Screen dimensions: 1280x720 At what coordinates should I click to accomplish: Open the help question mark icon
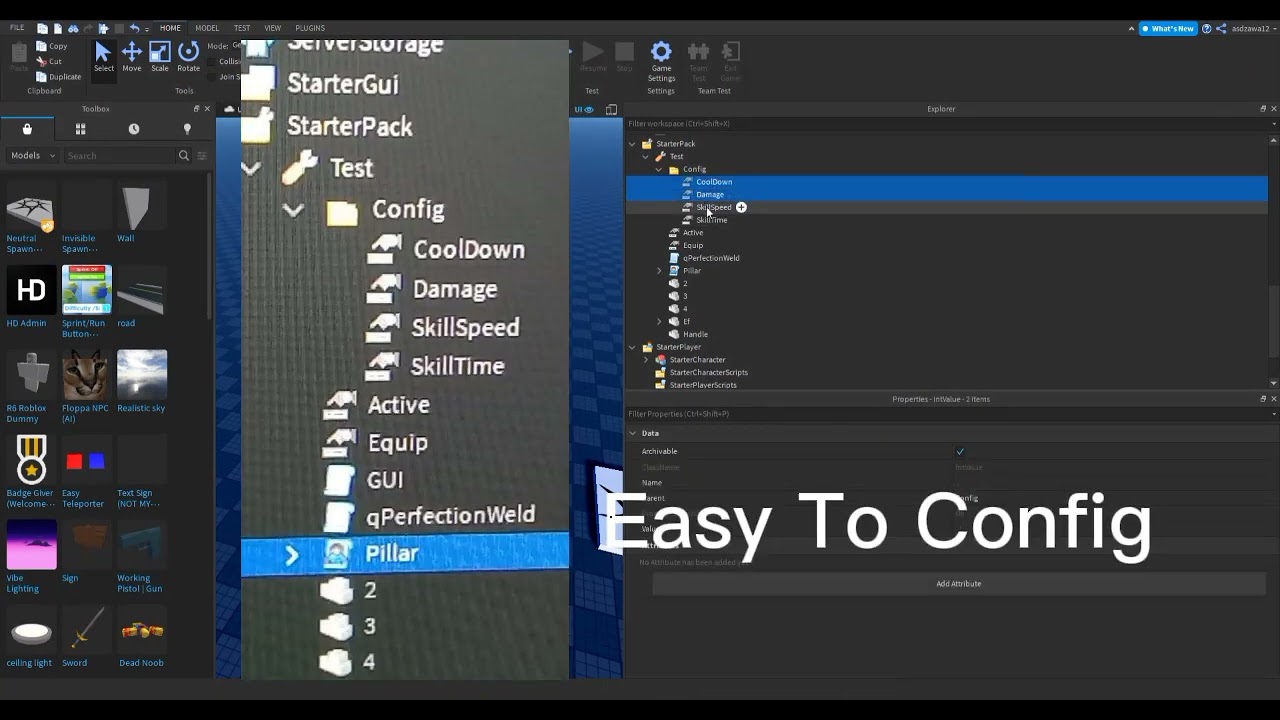(x=1206, y=28)
